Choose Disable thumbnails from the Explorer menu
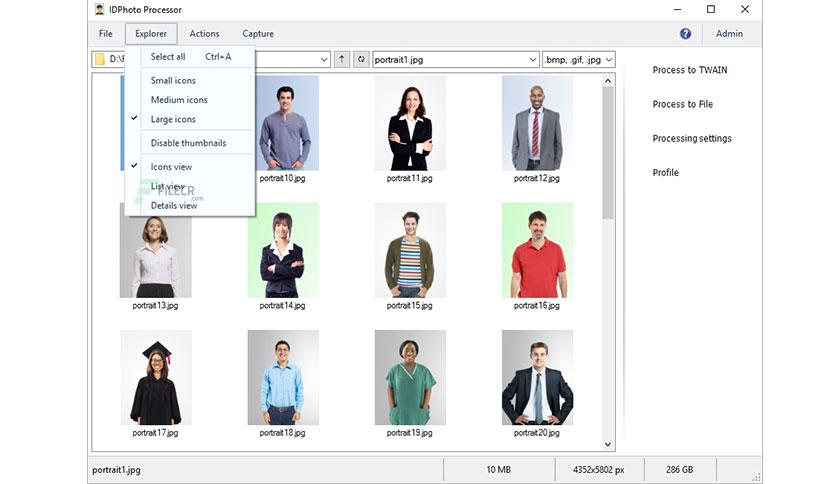The height and width of the screenshot is (484, 836). 188,143
